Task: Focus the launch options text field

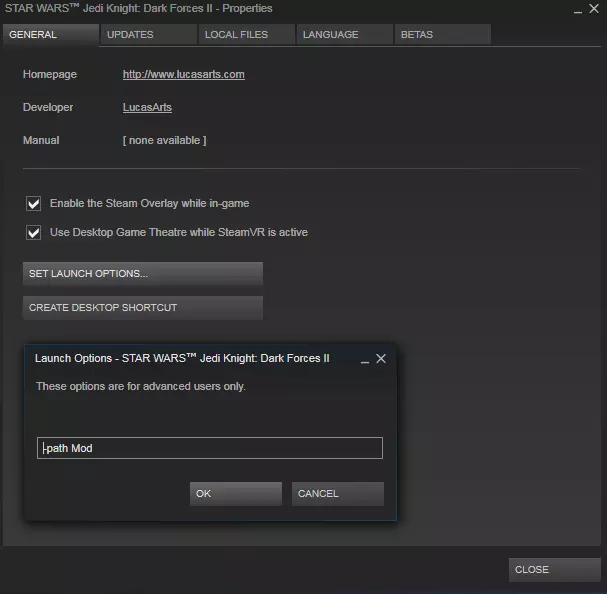Action: click(x=210, y=448)
